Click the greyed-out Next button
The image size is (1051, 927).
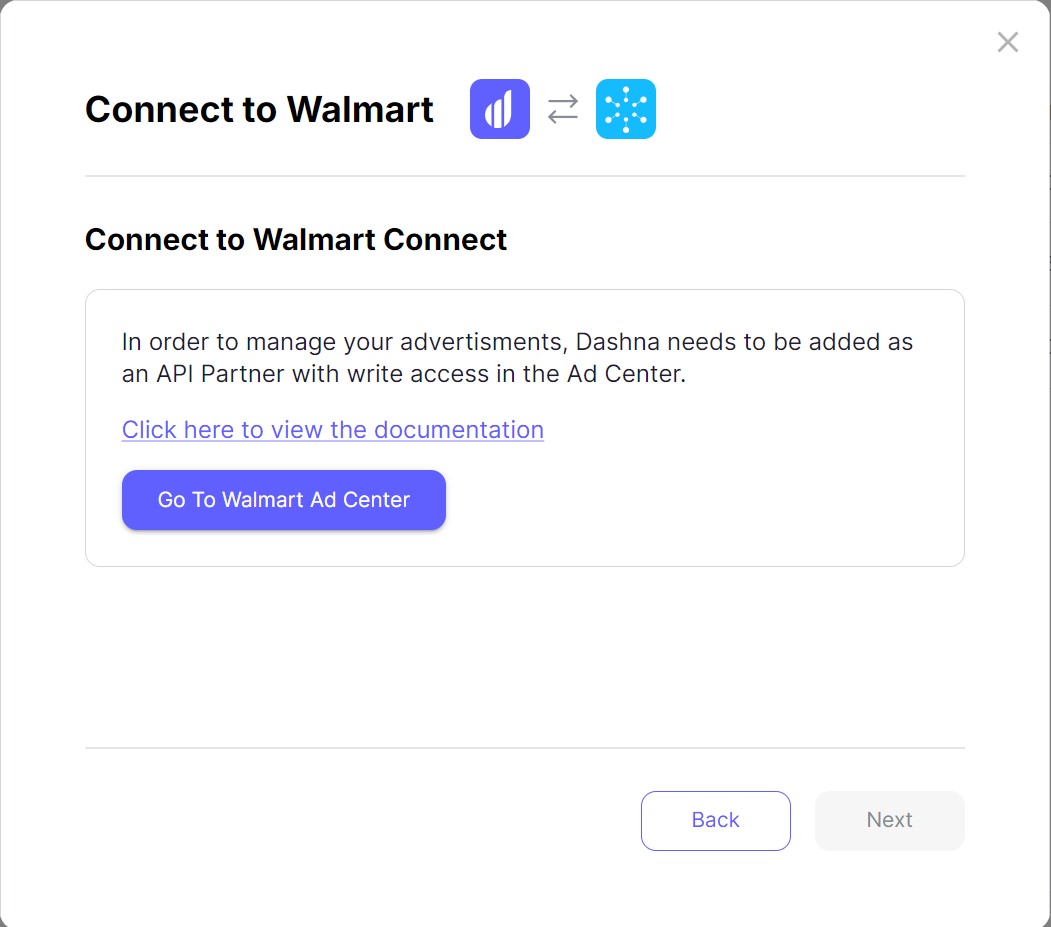click(889, 820)
